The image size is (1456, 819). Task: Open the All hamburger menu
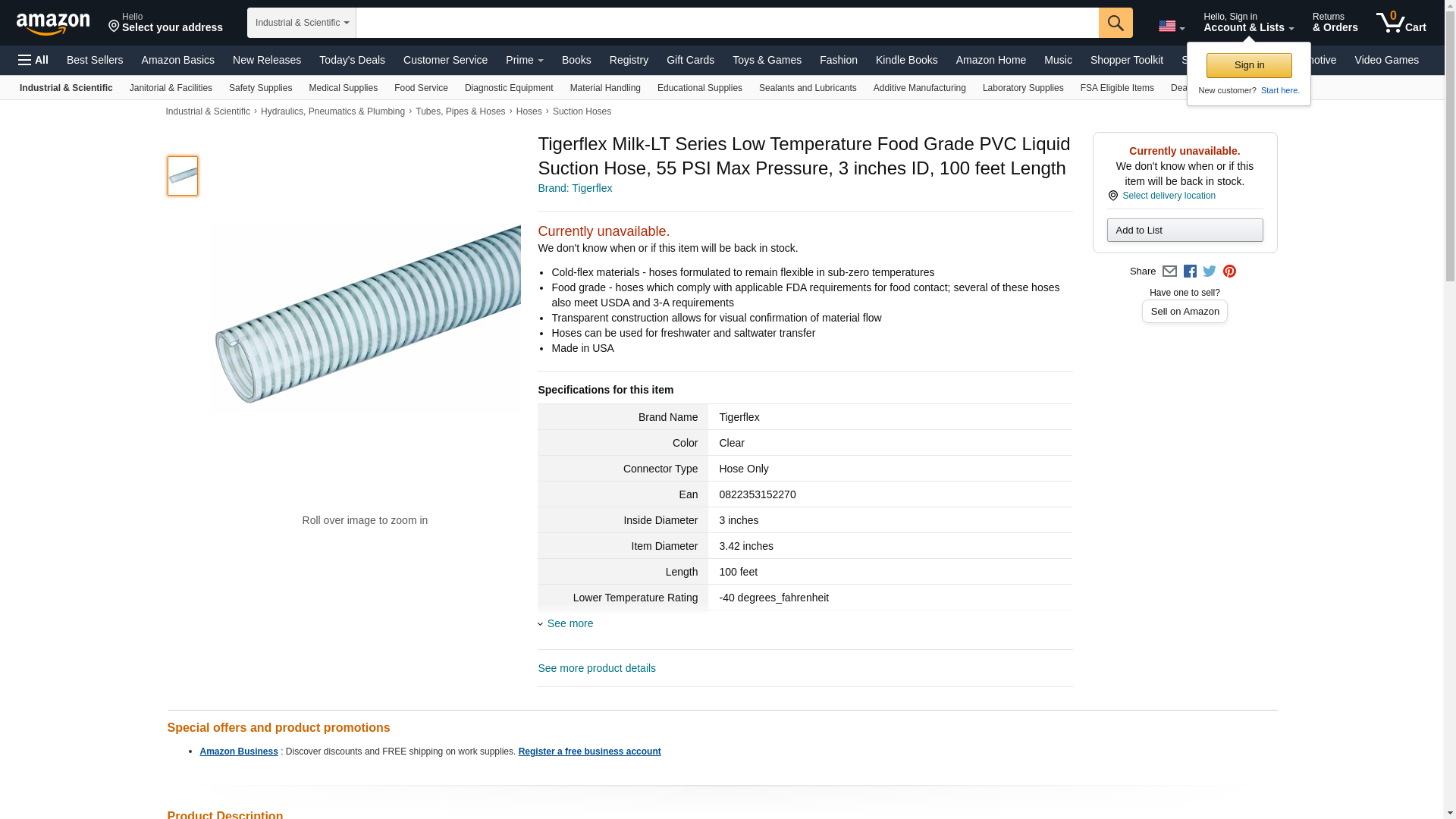click(x=33, y=60)
